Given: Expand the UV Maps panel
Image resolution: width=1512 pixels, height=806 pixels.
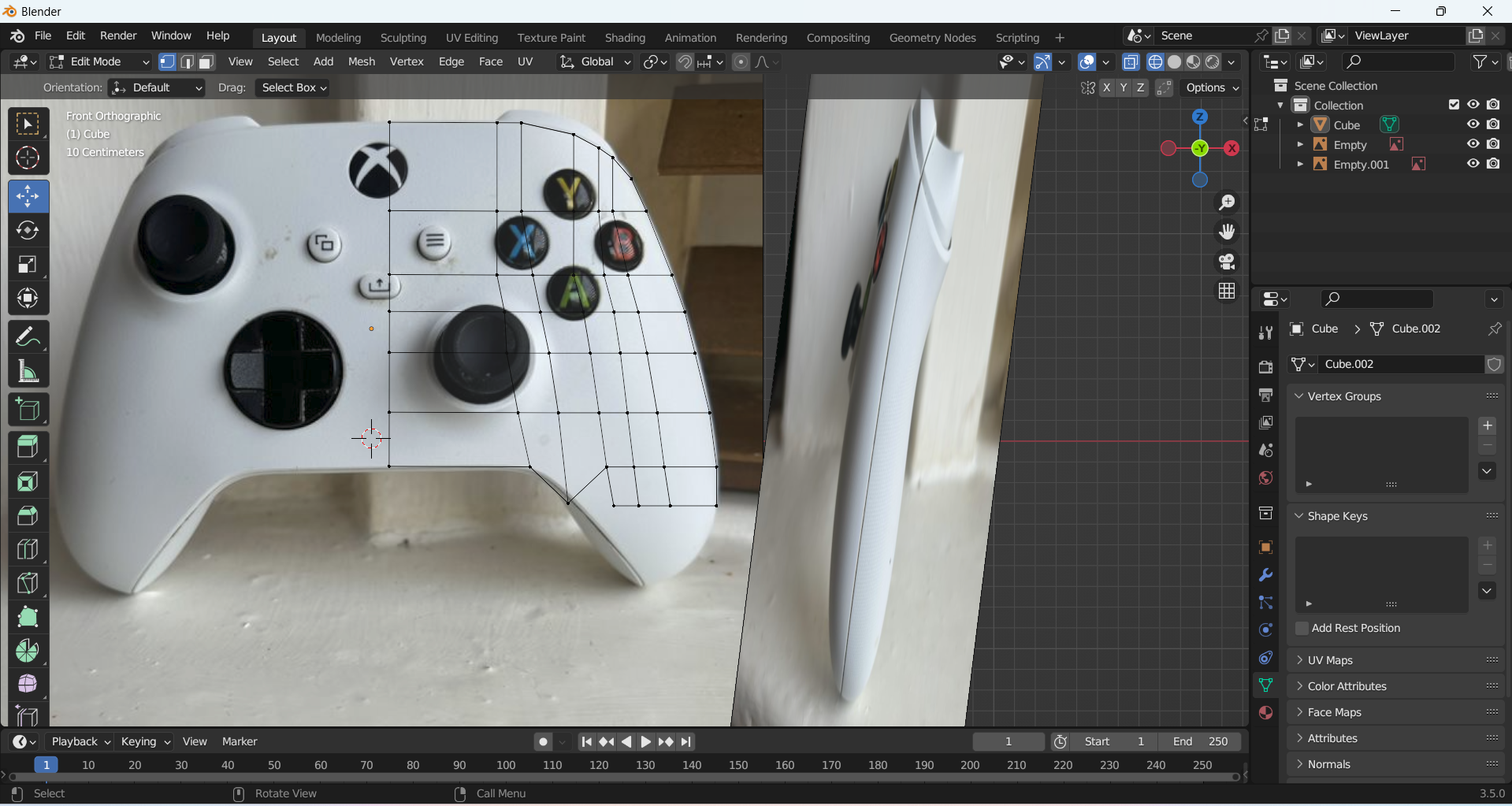Looking at the screenshot, I should pos(1330,660).
